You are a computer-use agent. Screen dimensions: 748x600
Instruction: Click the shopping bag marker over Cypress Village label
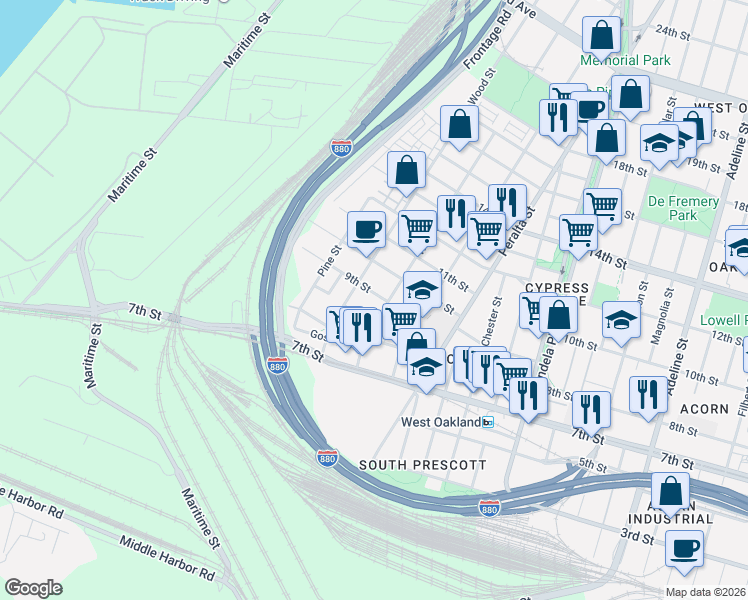(x=558, y=318)
